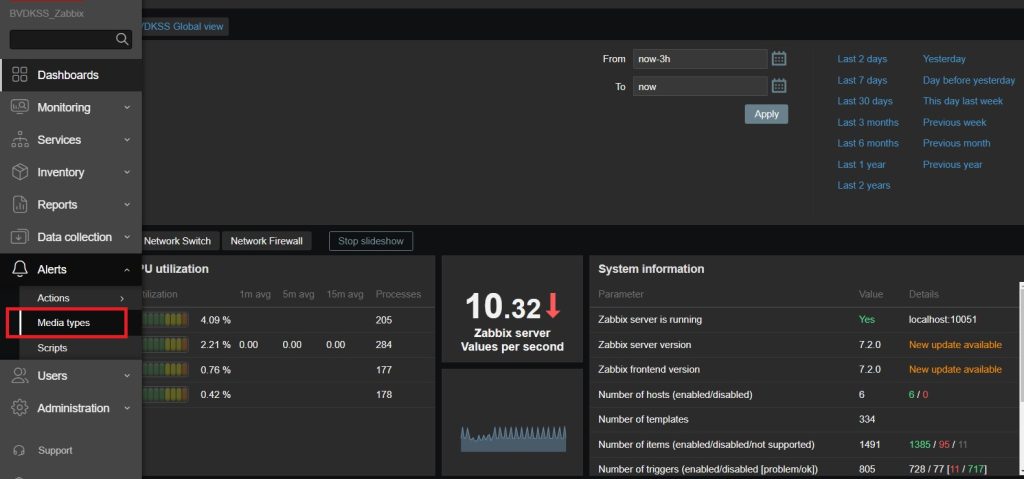1024x479 pixels.
Task: Switch to the Network Firewall tab
Action: coord(266,241)
